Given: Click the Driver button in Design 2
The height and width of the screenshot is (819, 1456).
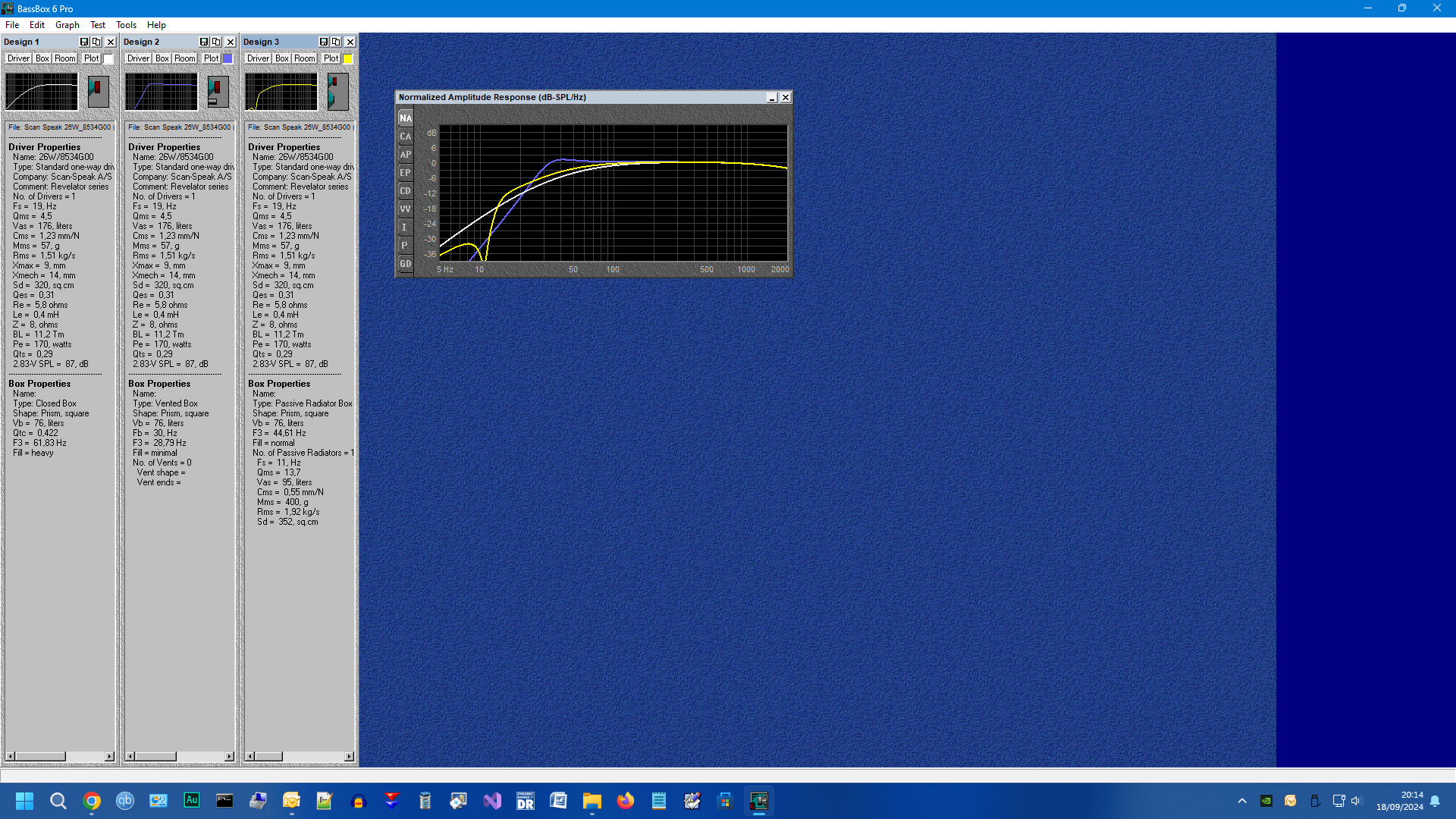Looking at the screenshot, I should pyautogui.click(x=138, y=58).
